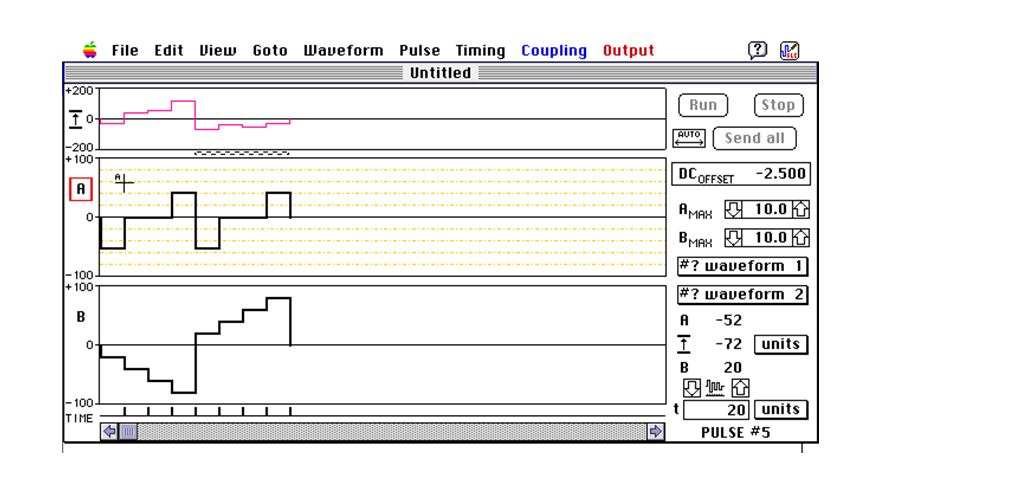Screen dimensions: 1024x497
Task: Click scrollbar left arrow
Action: pyautogui.click(x=109, y=431)
